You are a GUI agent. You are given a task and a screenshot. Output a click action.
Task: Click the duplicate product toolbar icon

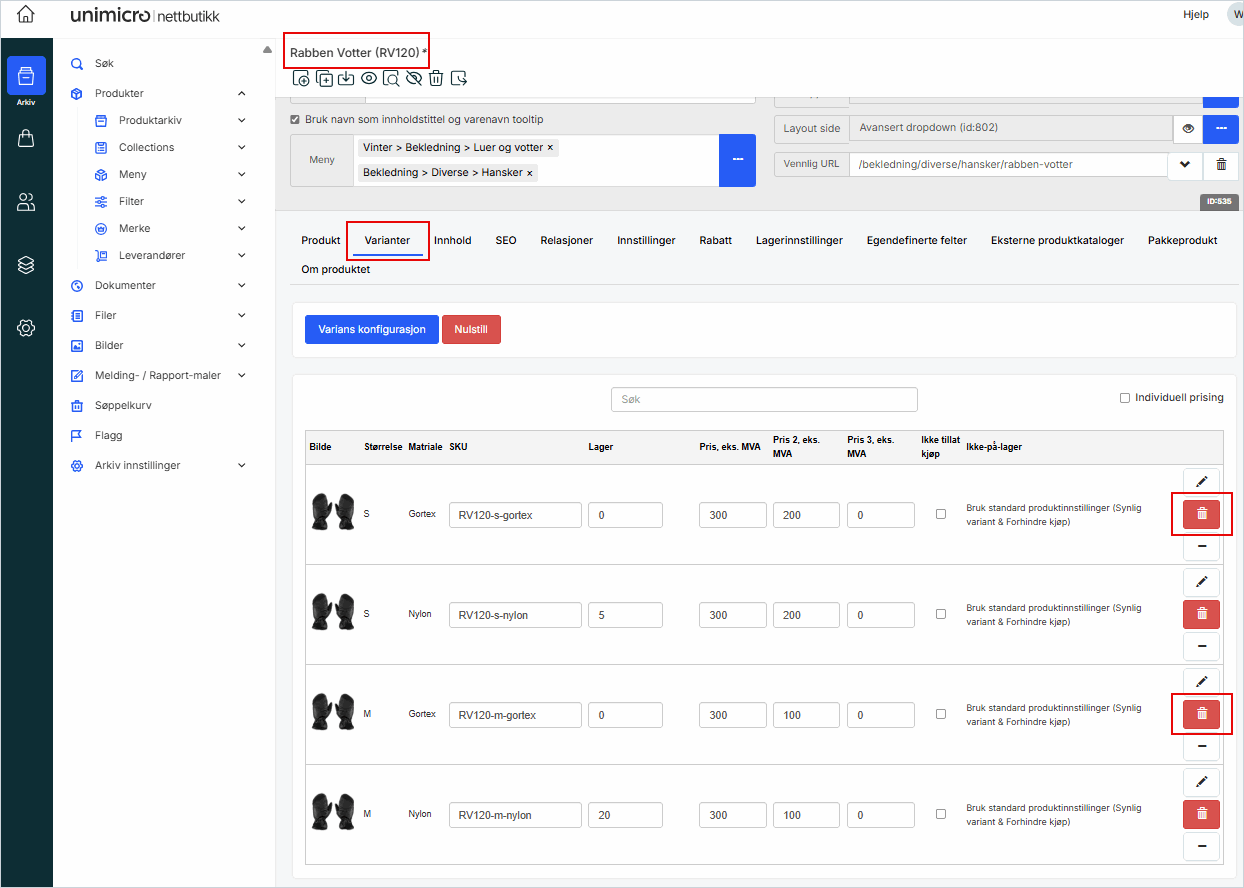(x=323, y=78)
